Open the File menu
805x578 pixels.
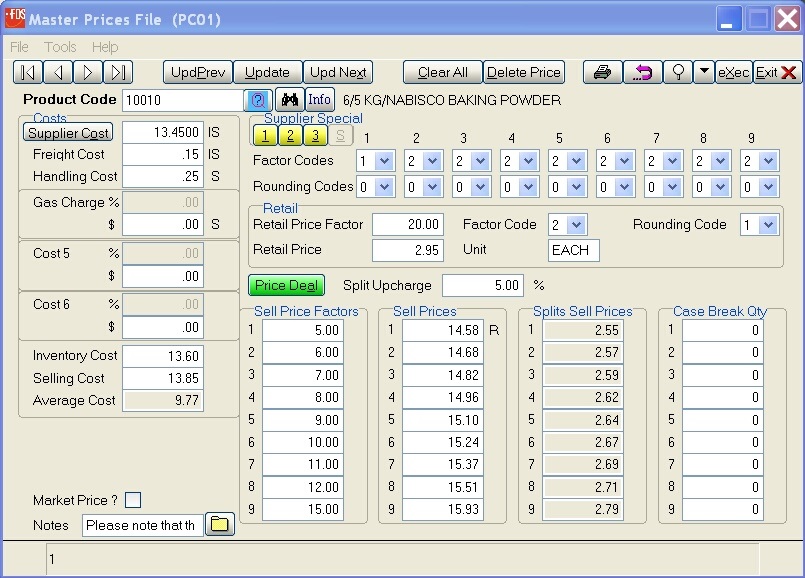point(19,47)
